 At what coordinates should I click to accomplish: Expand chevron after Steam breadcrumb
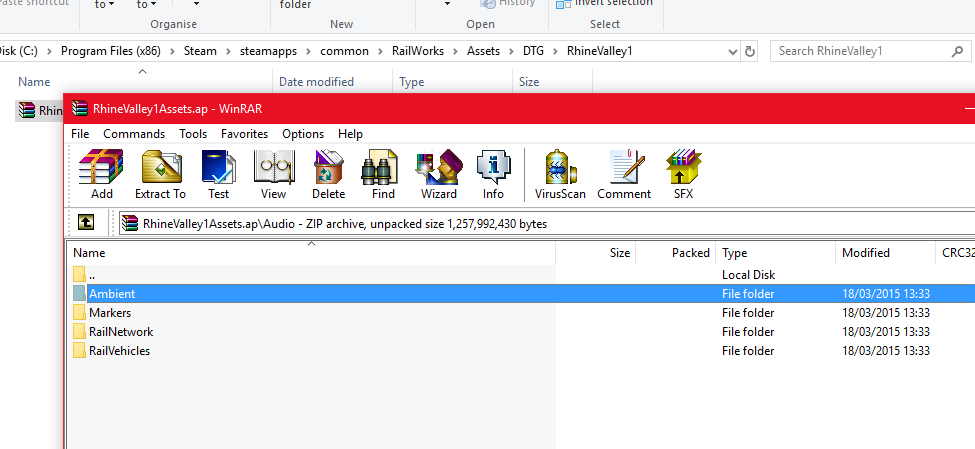point(228,51)
